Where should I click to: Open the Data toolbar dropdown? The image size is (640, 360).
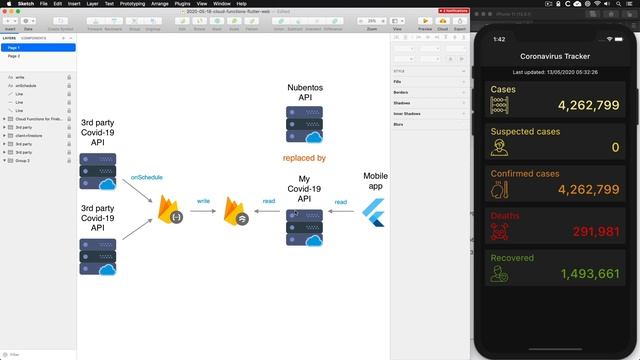pyautogui.click(x=28, y=21)
